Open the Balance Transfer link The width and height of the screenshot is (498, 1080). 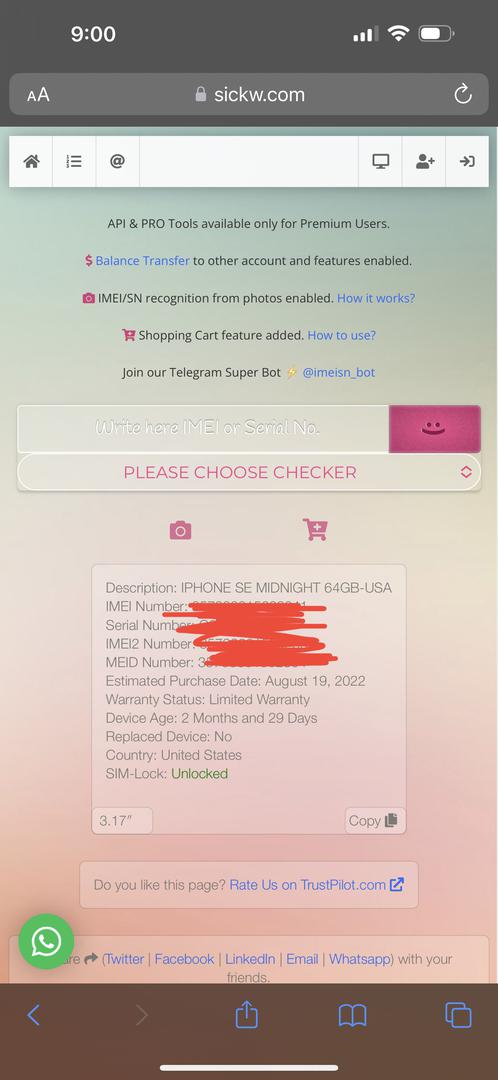(x=142, y=261)
